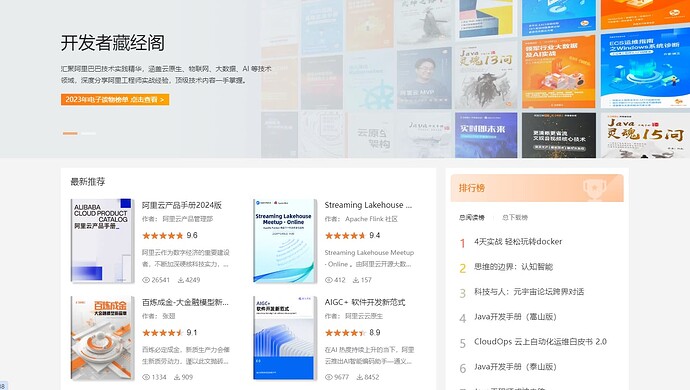Select the first orange carousel indicator

[70, 133]
